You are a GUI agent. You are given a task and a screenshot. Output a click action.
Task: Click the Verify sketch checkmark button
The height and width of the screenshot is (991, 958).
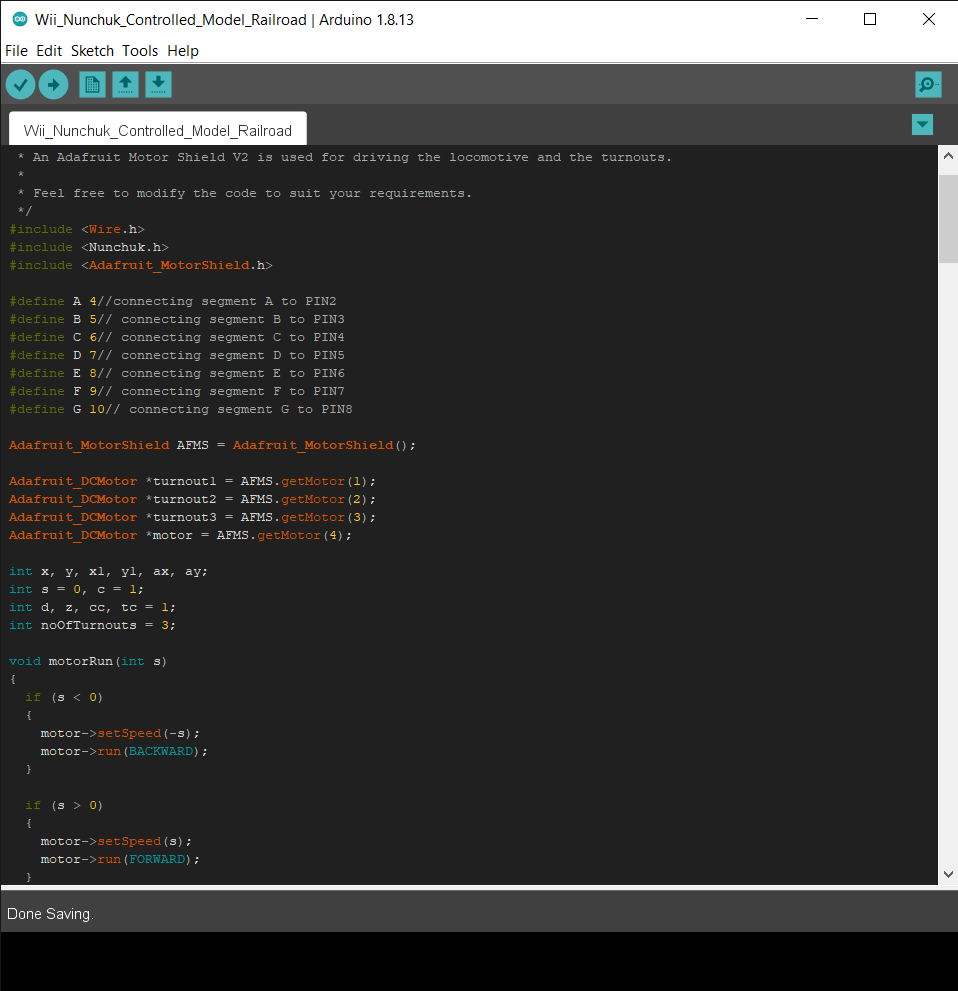pos(20,85)
